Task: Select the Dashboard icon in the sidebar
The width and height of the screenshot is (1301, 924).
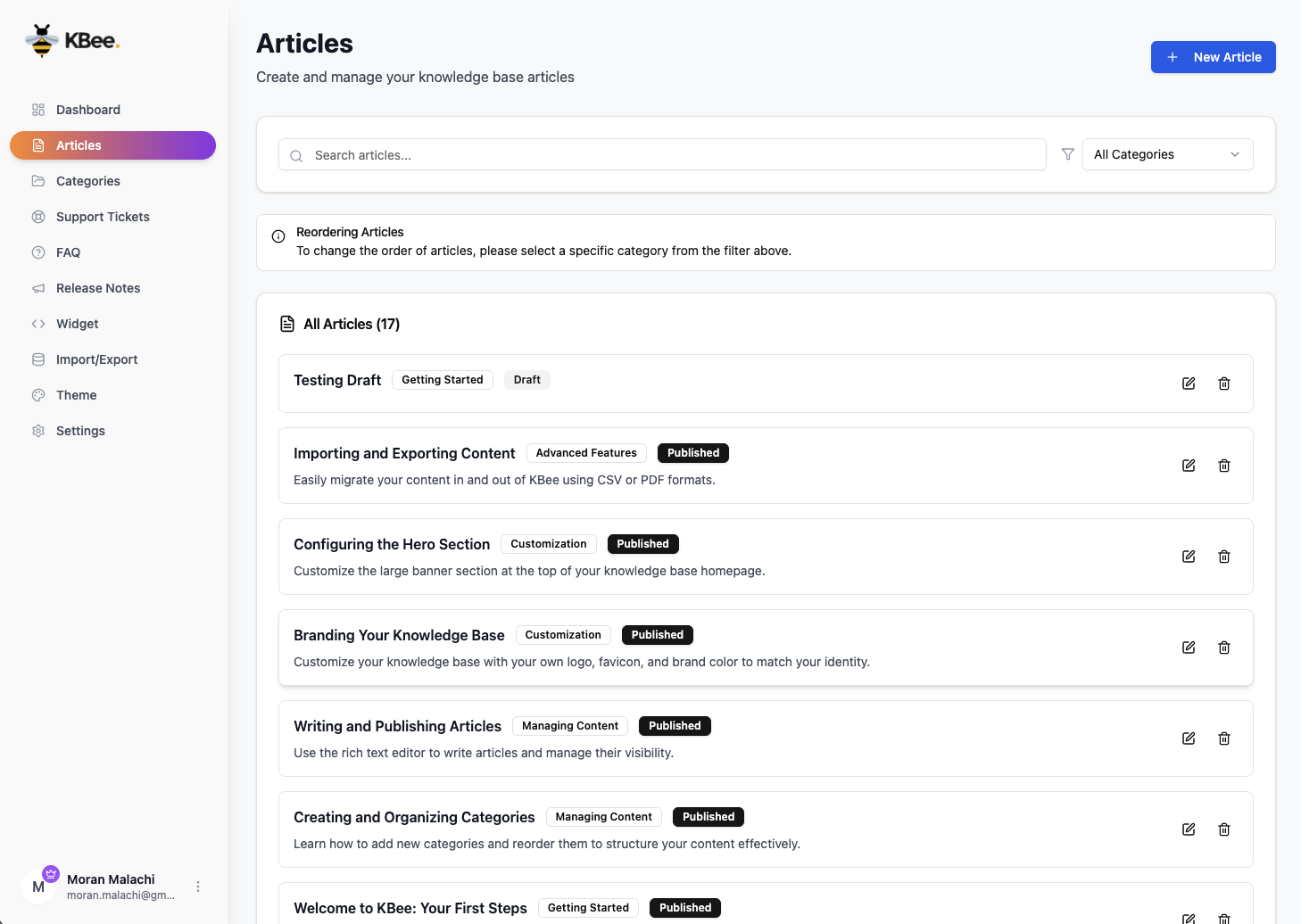Action: click(x=37, y=109)
